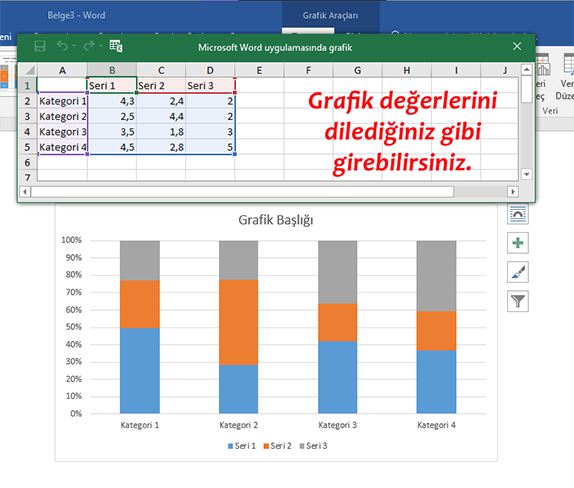Click the Save icon in chart data window
Viewport: 574px width, 488px height.
[40, 46]
